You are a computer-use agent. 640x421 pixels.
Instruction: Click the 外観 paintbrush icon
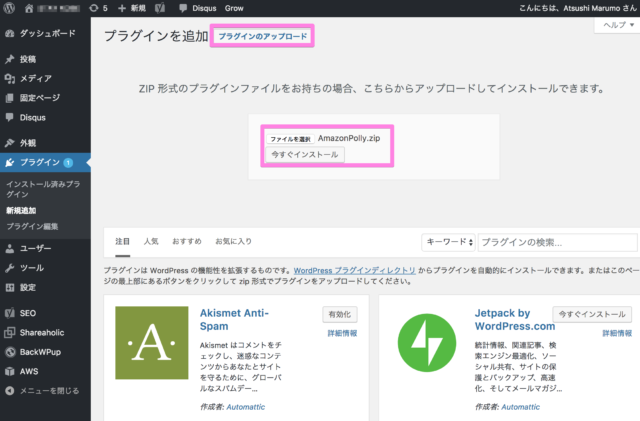click(10, 143)
